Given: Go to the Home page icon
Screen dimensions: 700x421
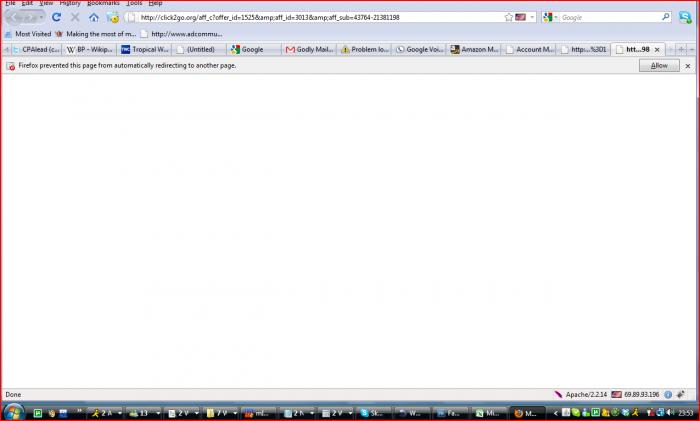Looking at the screenshot, I should click(x=94, y=17).
